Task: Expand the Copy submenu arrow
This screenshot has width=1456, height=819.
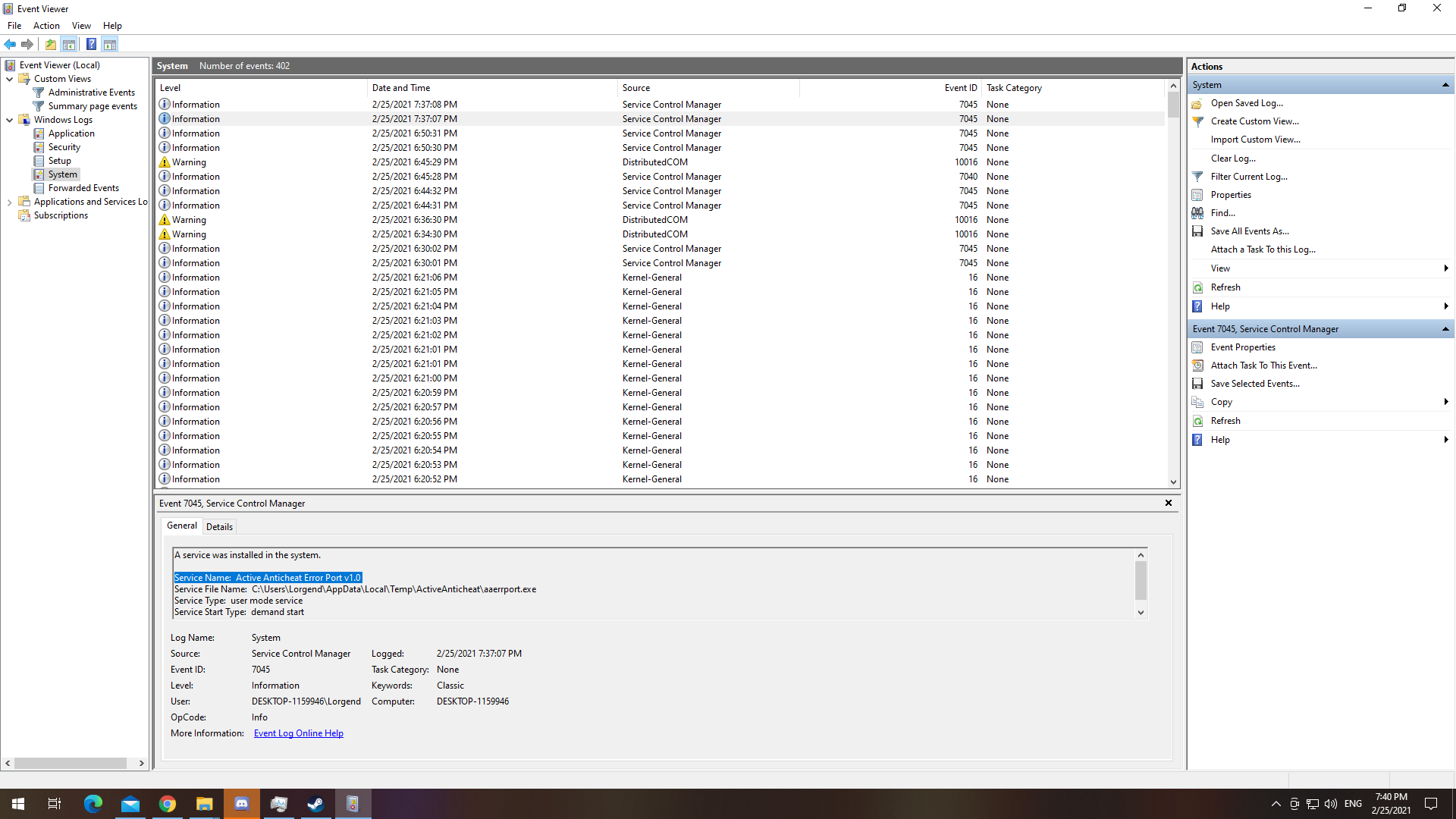Action: pyautogui.click(x=1445, y=402)
